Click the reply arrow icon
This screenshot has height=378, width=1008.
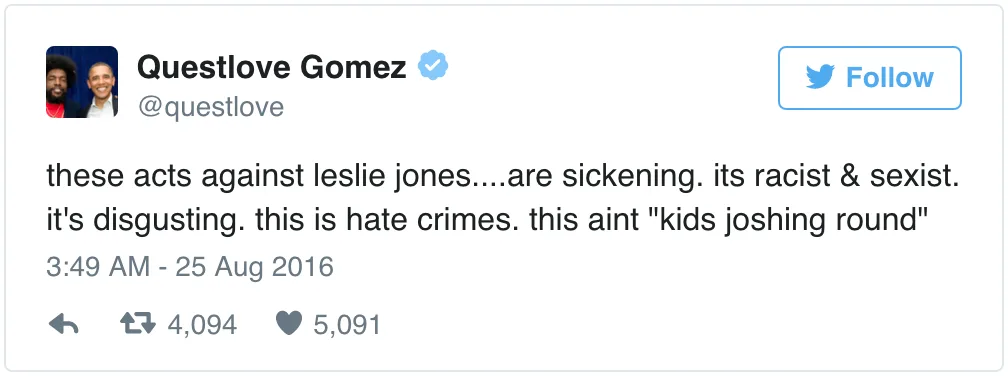tap(64, 325)
